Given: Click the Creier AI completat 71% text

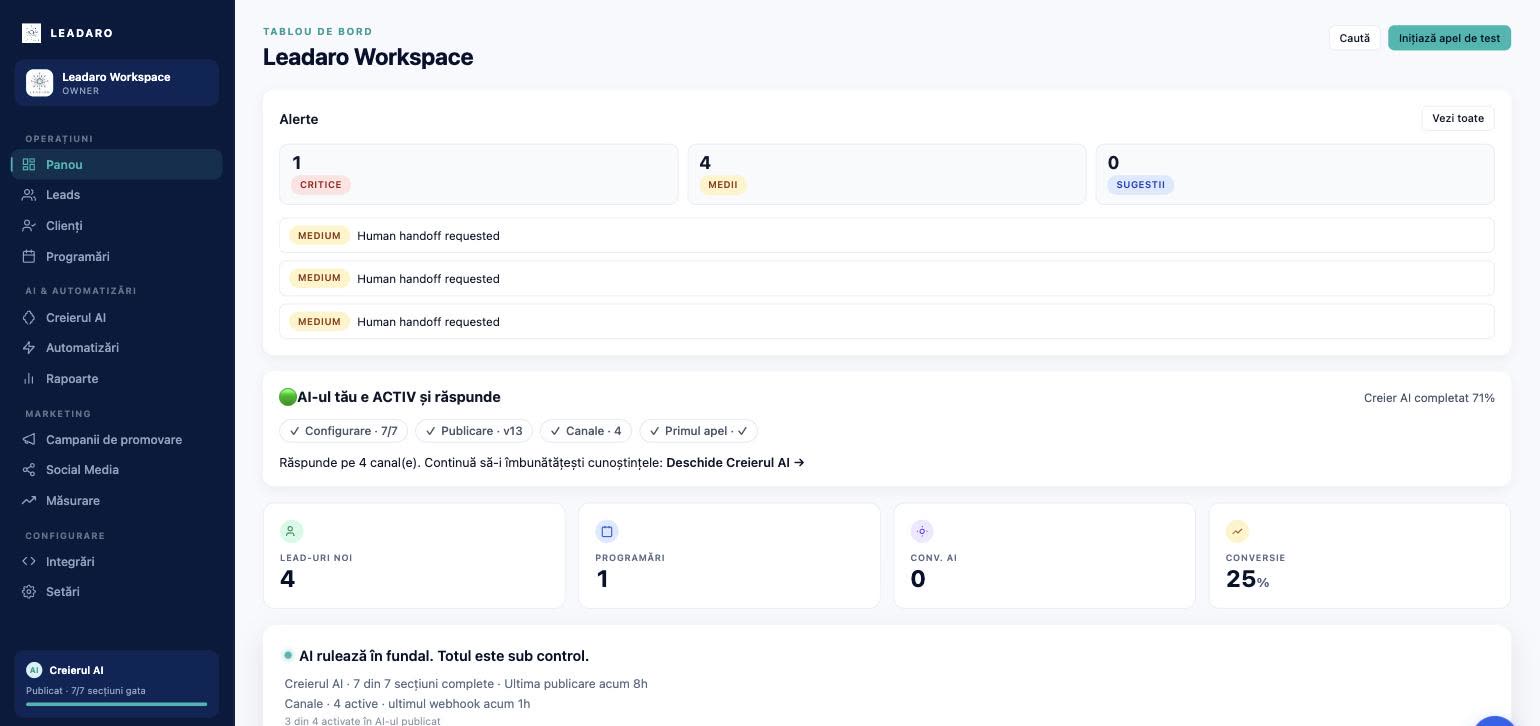Looking at the screenshot, I should point(1429,398).
